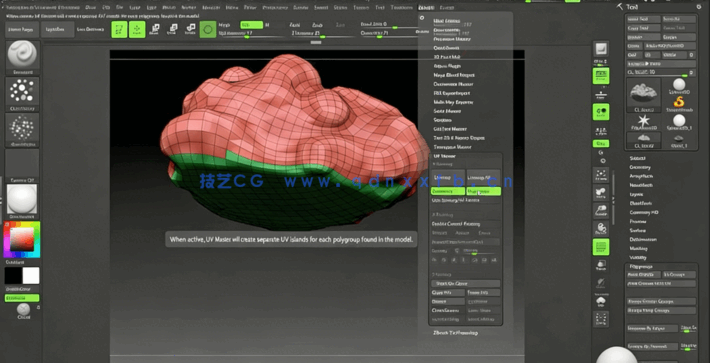Click the Unwrap button in UV Master
710x363 pixels.
[448, 177]
